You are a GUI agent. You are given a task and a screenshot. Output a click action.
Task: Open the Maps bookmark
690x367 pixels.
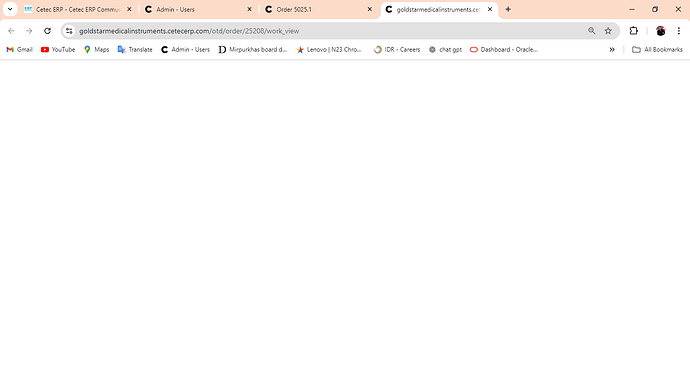(96, 50)
